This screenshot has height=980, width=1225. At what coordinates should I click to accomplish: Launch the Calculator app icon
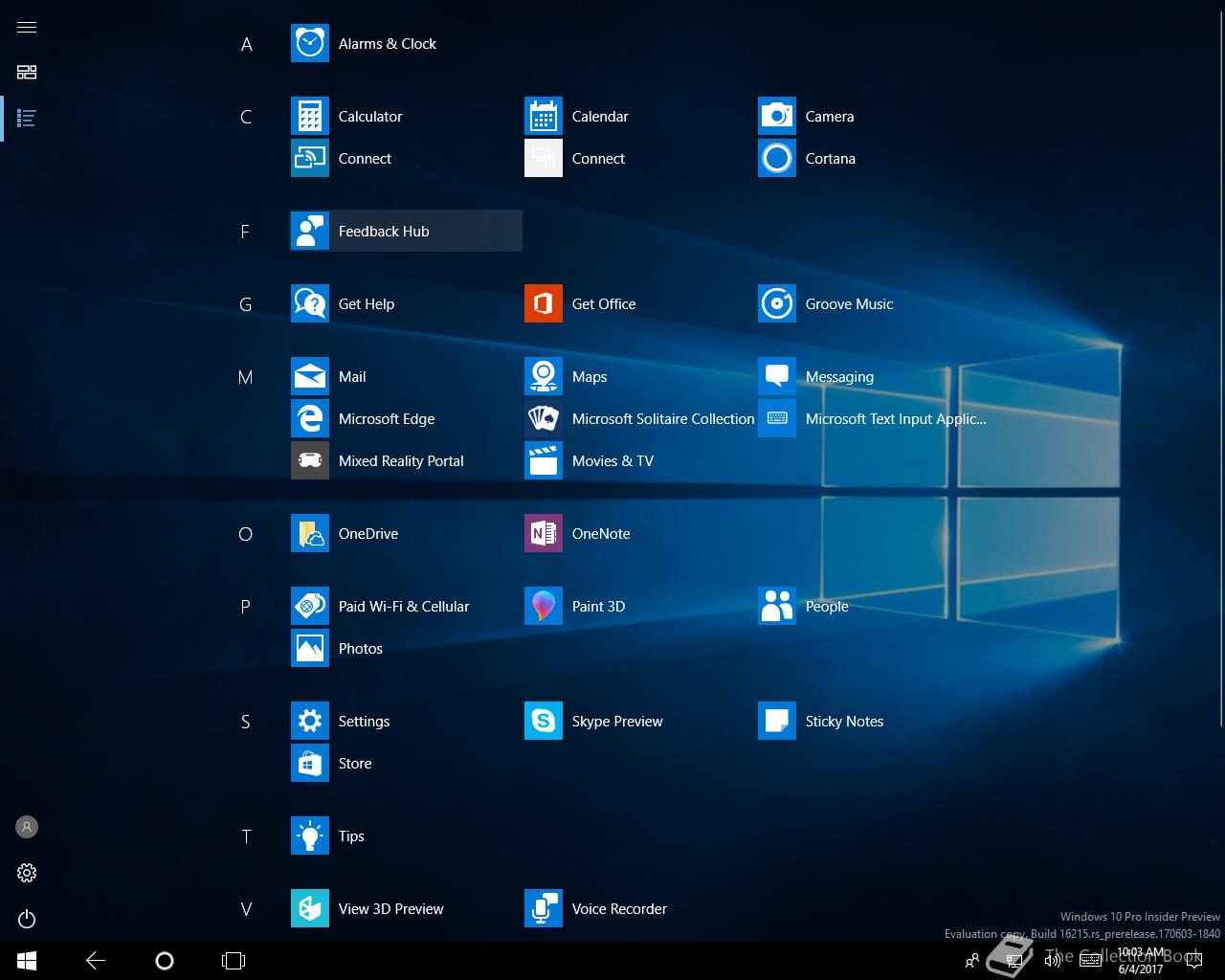pyautogui.click(x=310, y=117)
